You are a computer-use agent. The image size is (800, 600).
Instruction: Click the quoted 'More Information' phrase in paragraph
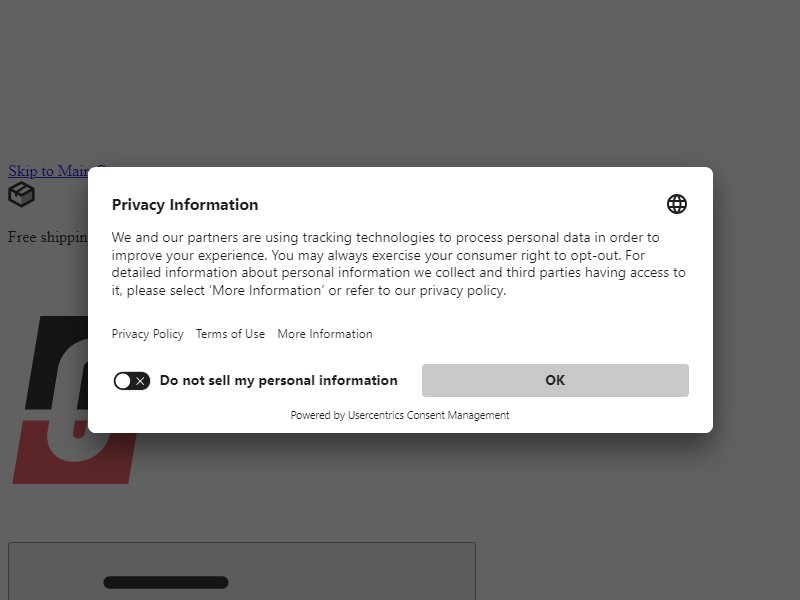(267, 290)
